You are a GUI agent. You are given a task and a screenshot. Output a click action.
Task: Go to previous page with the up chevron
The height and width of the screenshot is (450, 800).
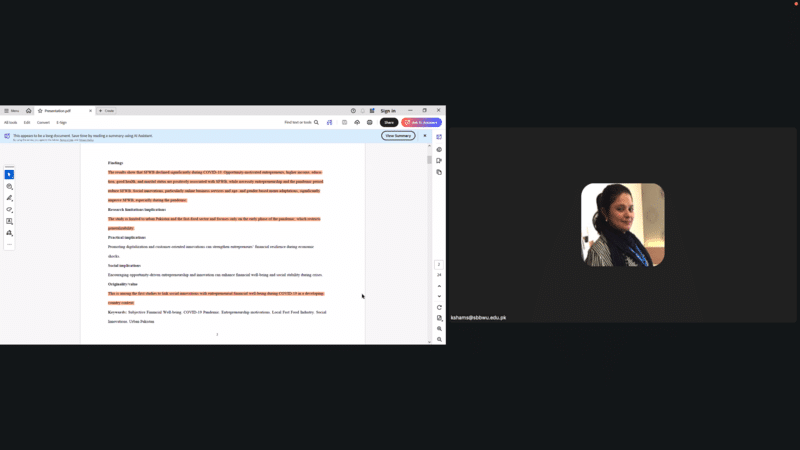(439, 286)
